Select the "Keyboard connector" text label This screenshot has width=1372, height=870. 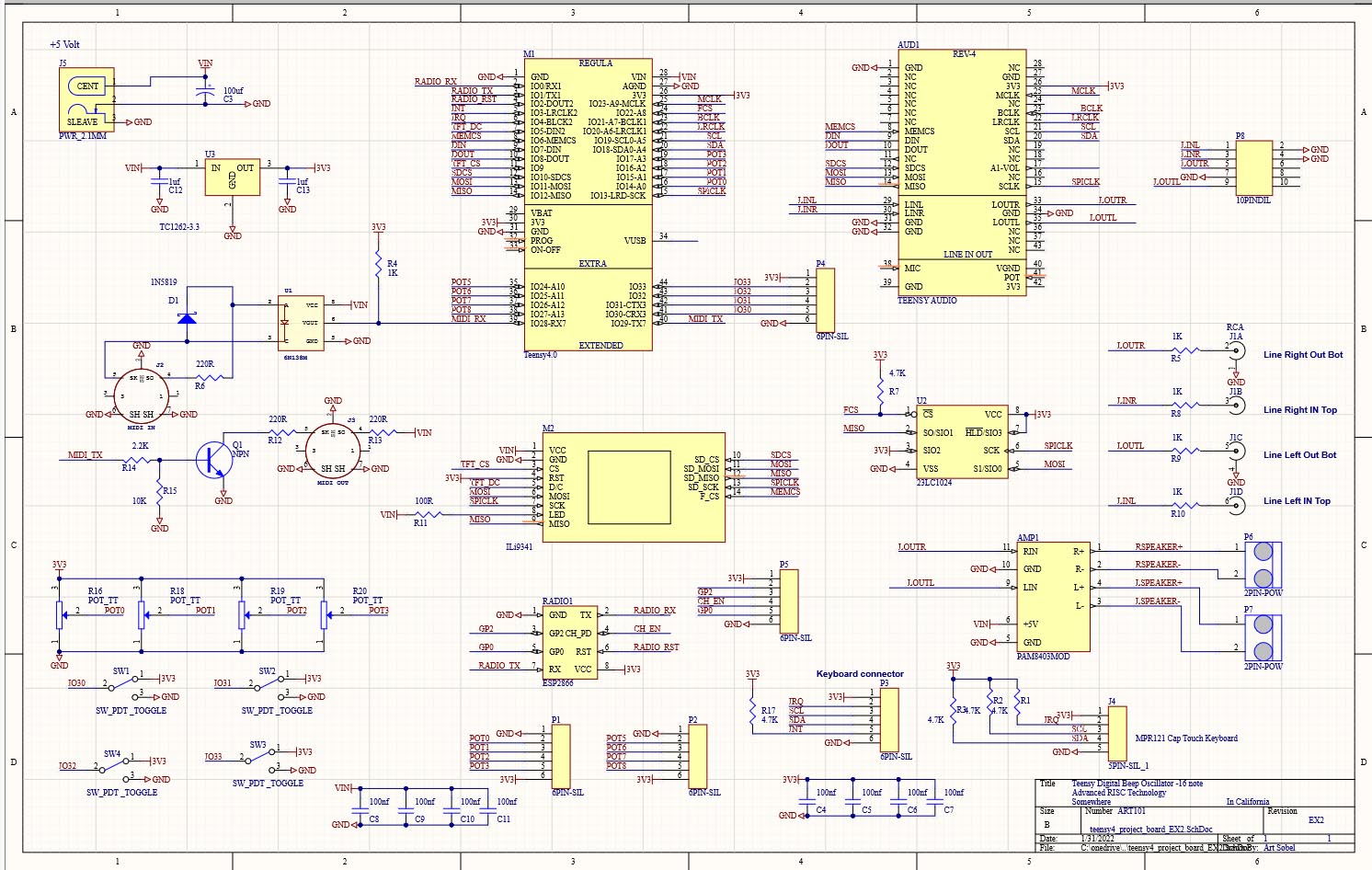(860, 674)
